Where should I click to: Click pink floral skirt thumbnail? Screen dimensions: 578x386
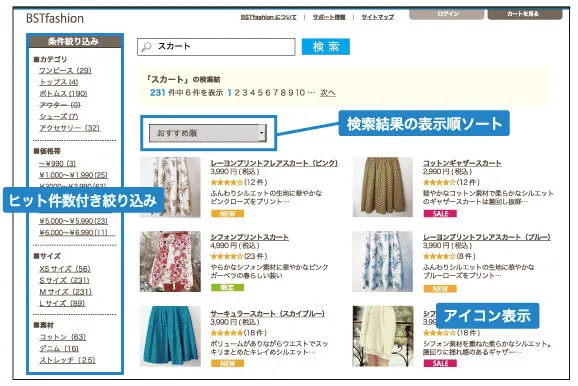170,187
